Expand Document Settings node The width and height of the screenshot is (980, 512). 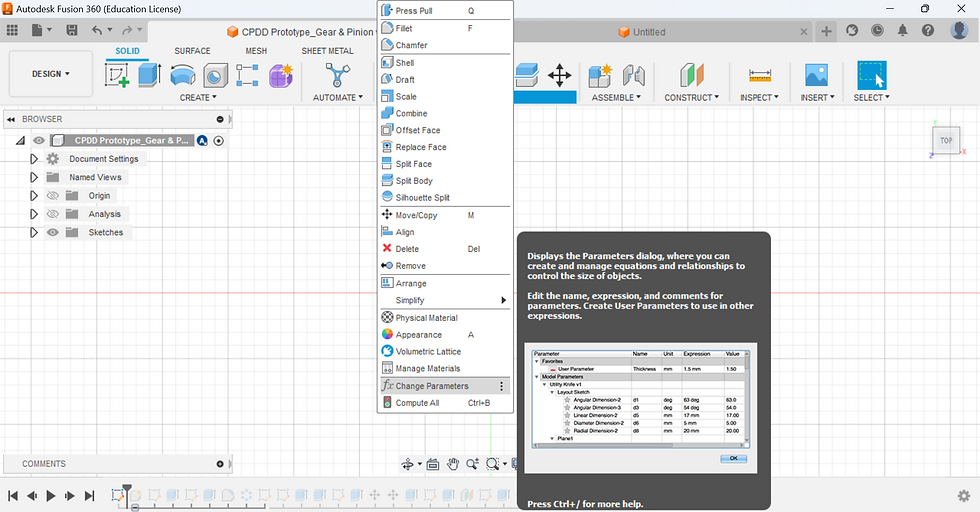[x=34, y=159]
